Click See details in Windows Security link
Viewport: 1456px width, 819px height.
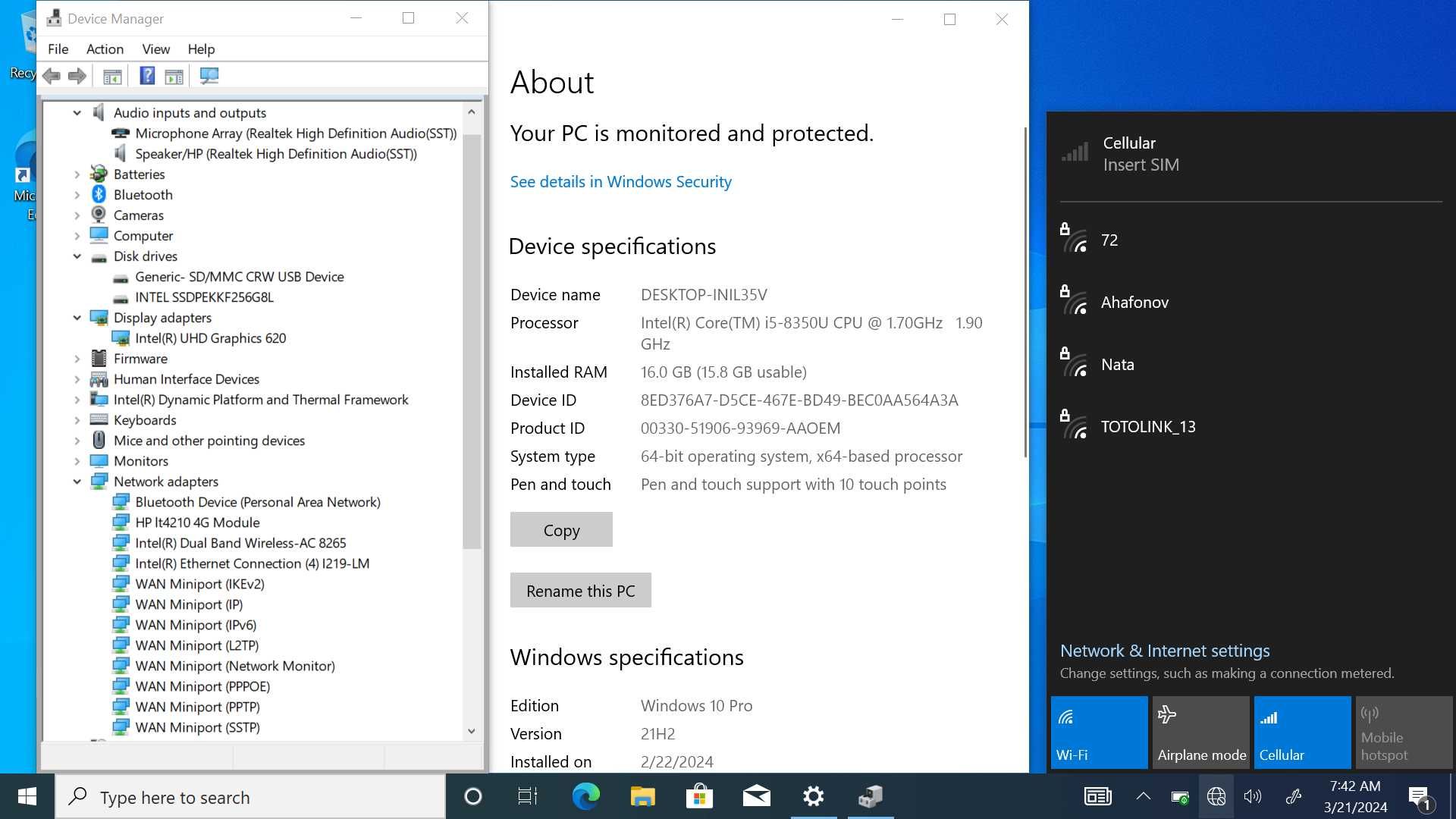[621, 180]
